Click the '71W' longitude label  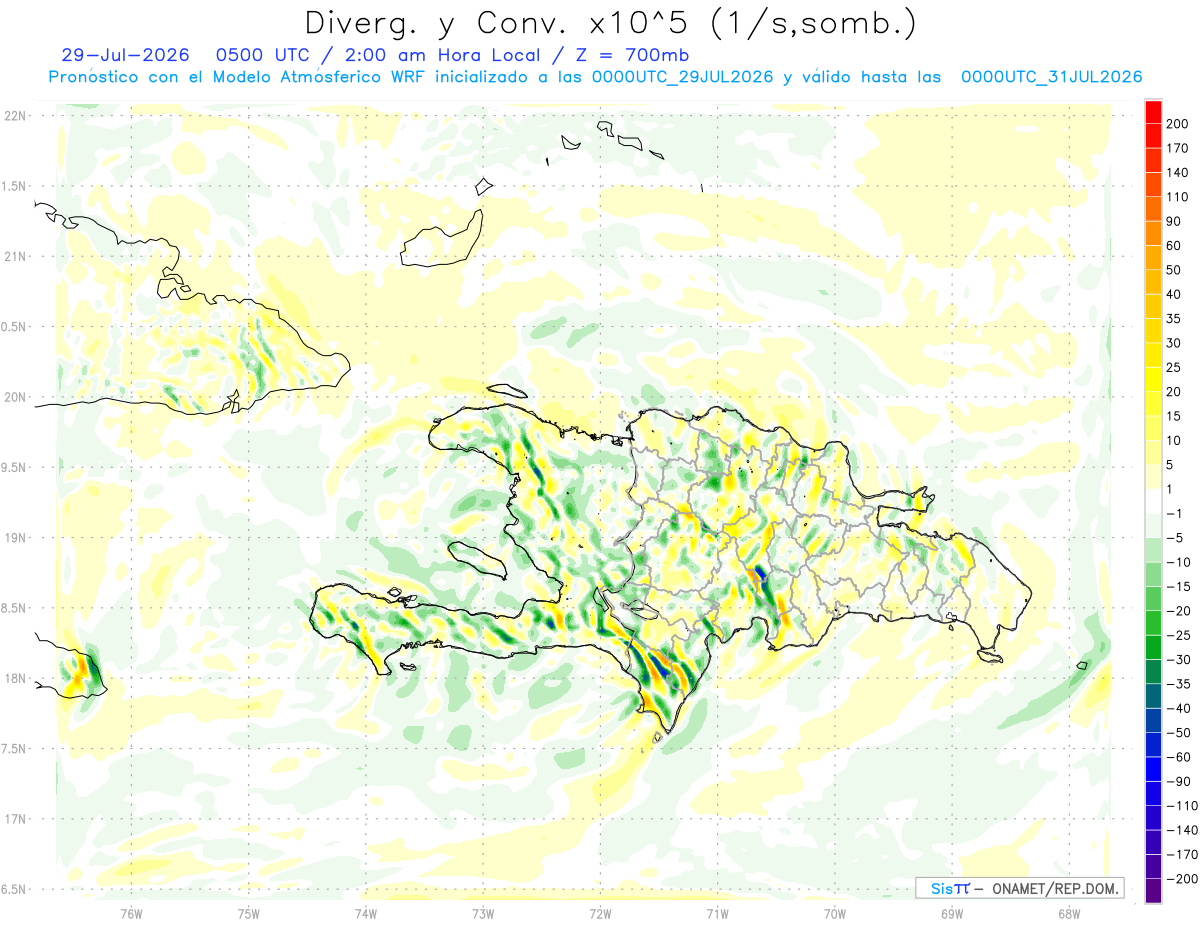[718, 913]
